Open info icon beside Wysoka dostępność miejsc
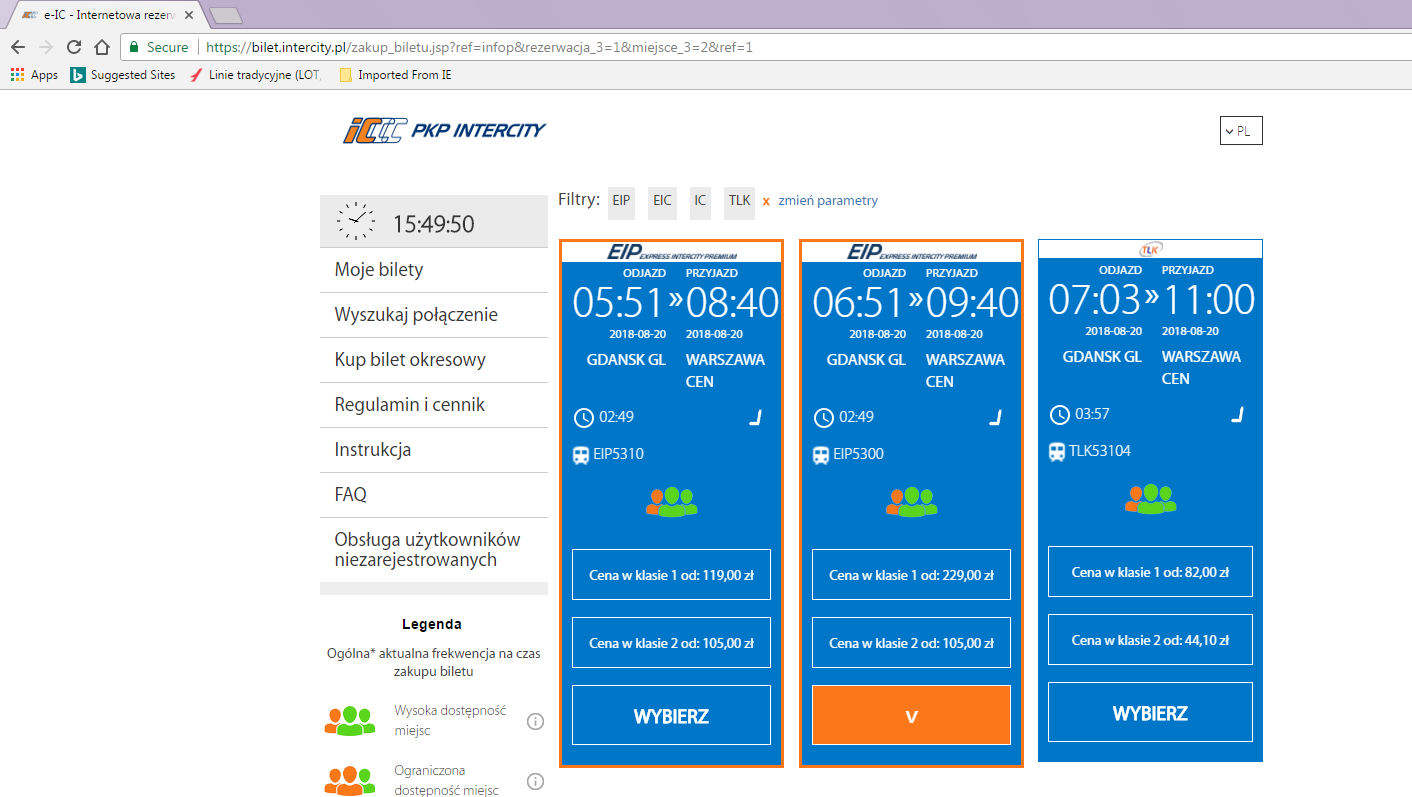Viewport: 1412px width, 797px height. pos(535,721)
